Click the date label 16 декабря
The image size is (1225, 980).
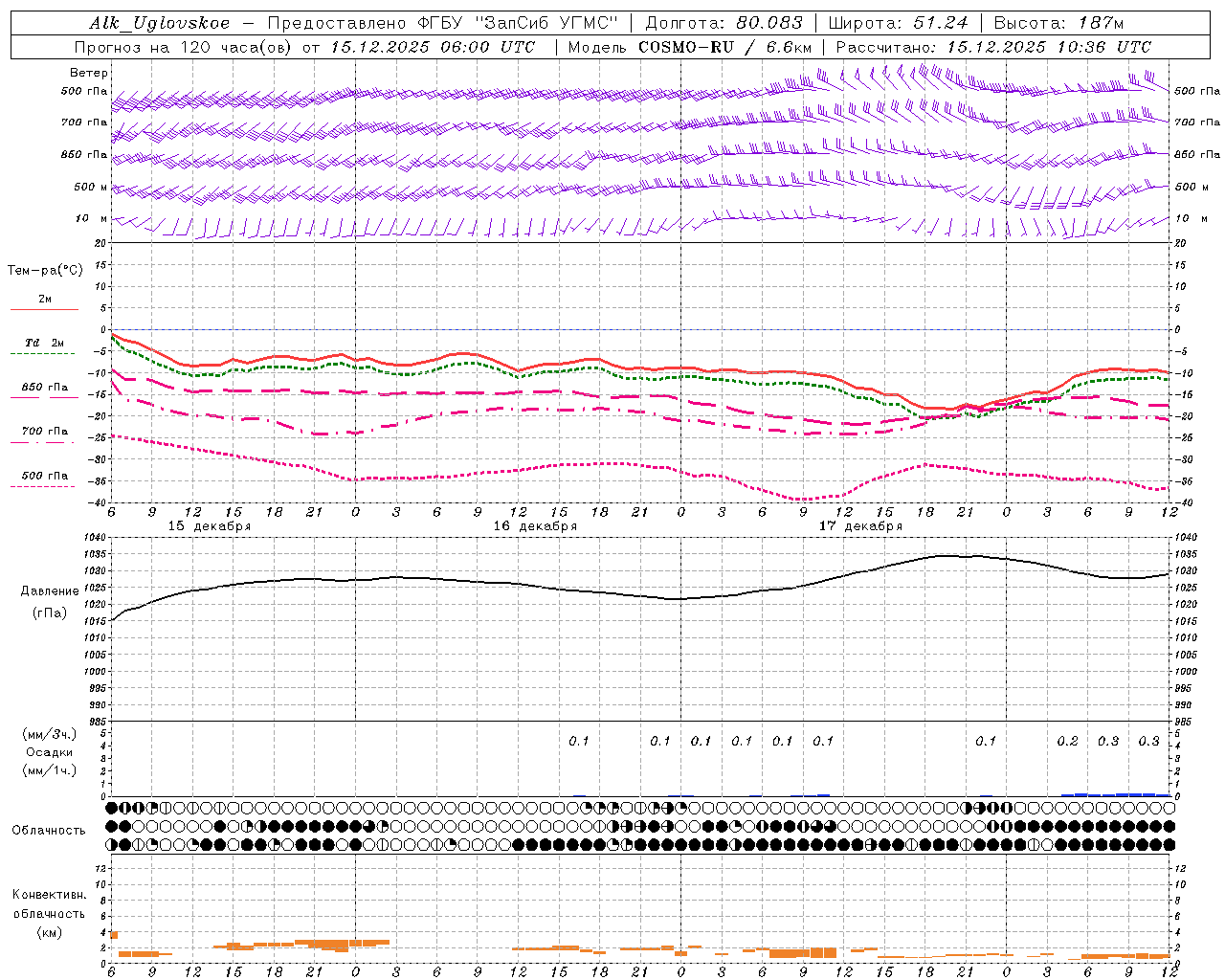535,526
